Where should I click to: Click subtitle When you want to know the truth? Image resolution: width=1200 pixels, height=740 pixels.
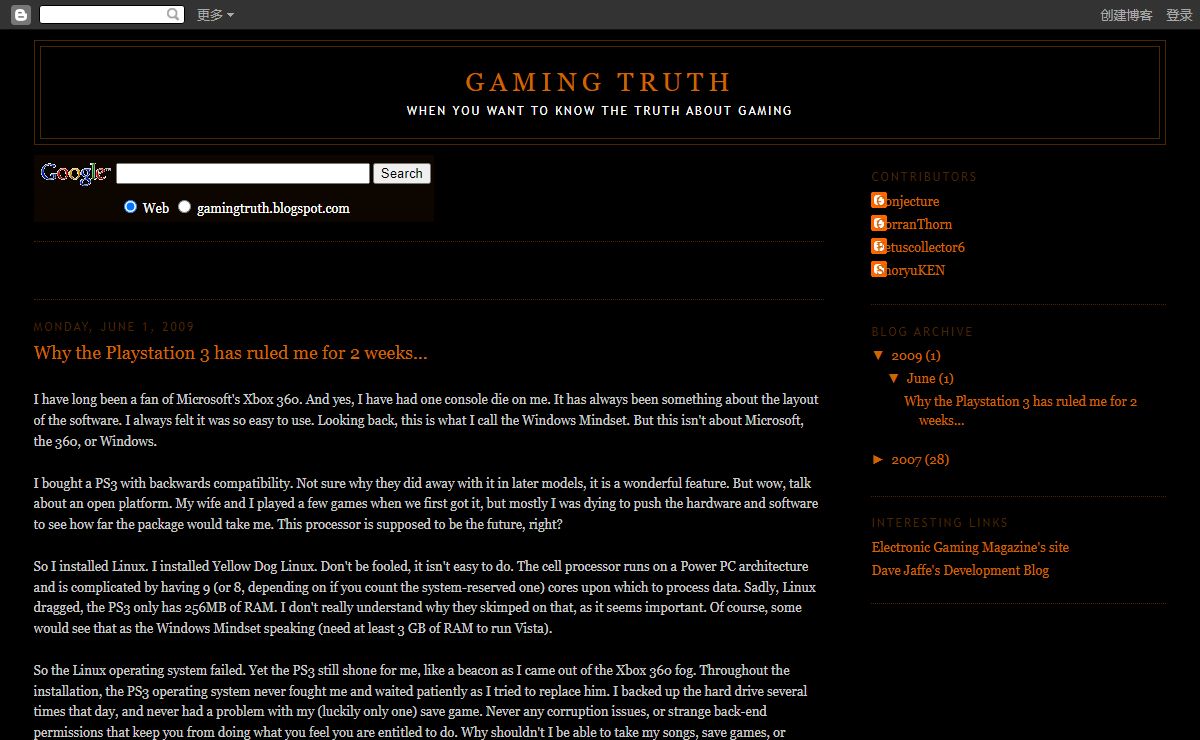pos(599,111)
